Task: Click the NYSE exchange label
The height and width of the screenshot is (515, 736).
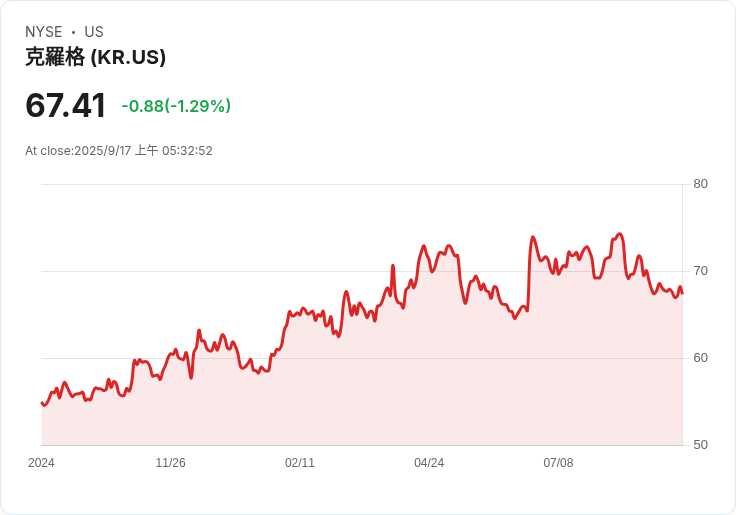Action: (x=44, y=32)
